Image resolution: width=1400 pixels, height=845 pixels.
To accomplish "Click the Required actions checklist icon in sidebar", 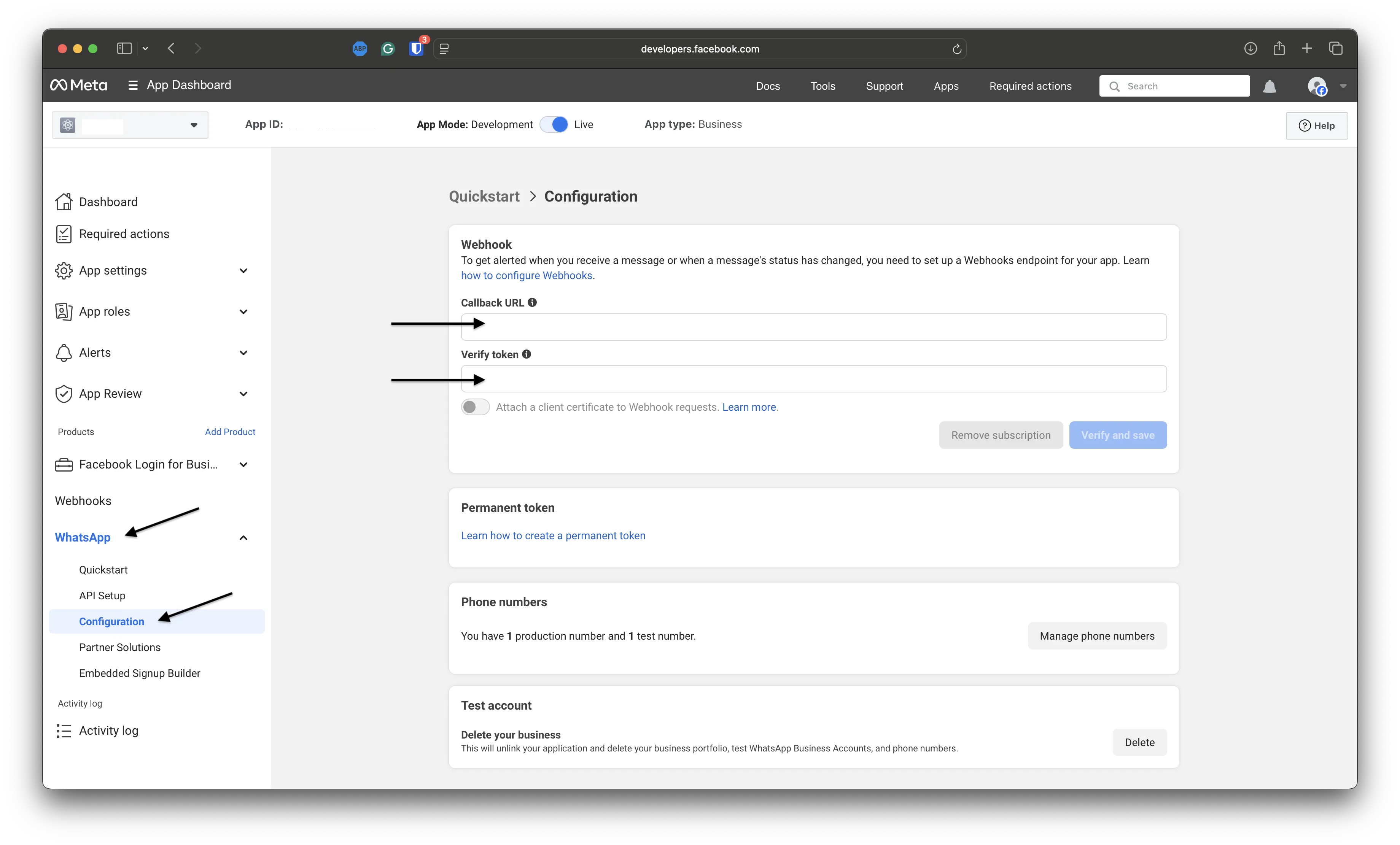I will [x=64, y=234].
